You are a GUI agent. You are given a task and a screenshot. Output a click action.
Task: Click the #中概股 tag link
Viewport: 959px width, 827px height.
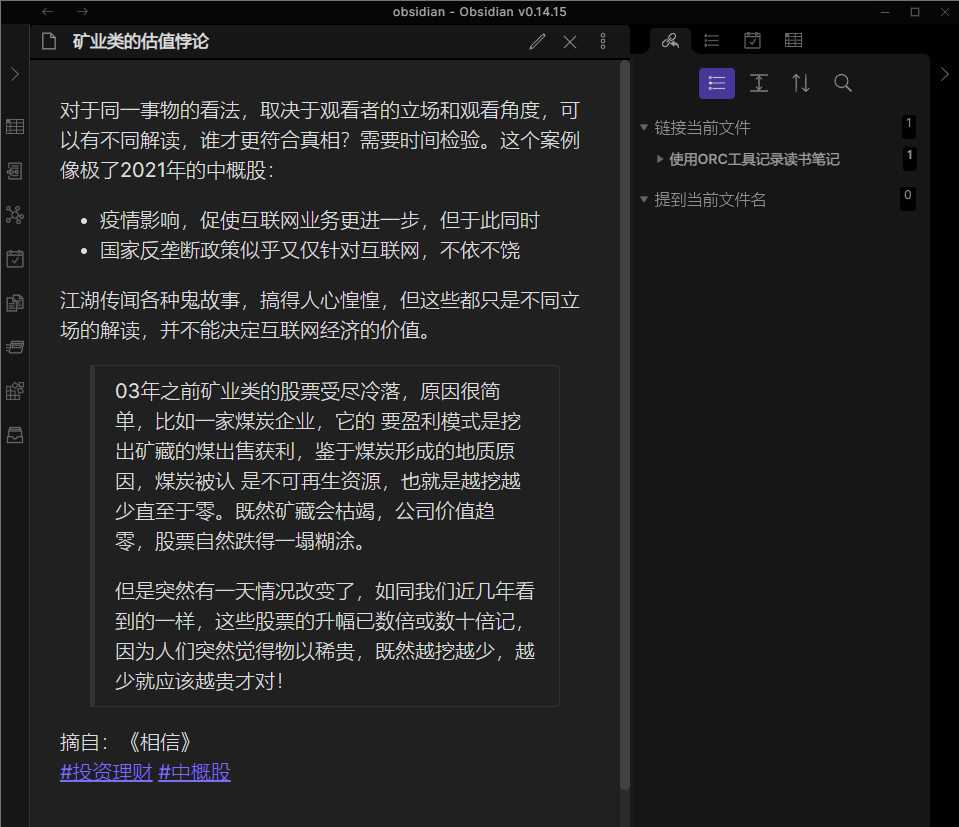192,773
